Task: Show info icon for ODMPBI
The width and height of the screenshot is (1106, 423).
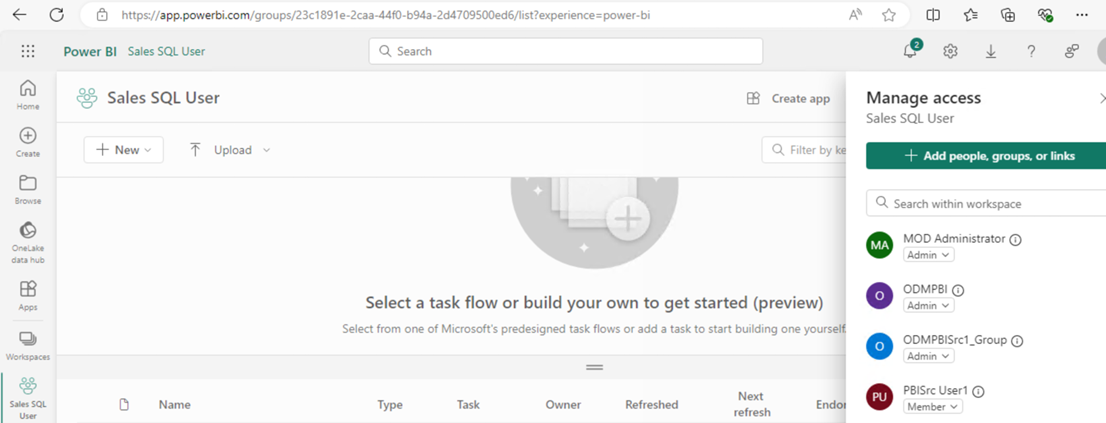Action: pos(958,290)
